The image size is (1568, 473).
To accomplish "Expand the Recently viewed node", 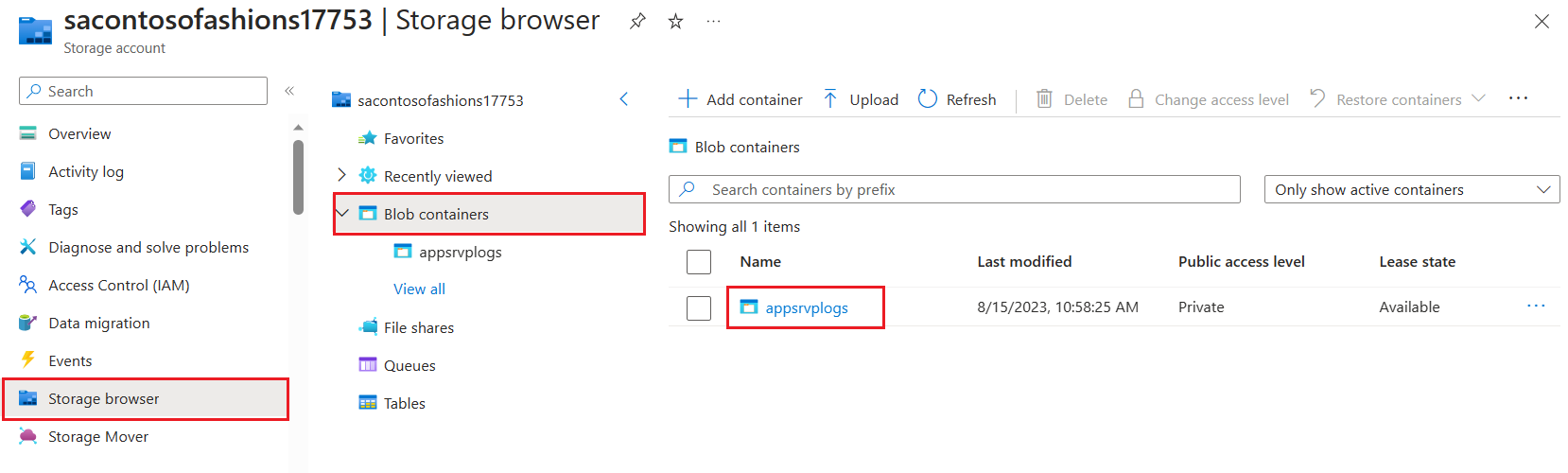I will 342,175.
